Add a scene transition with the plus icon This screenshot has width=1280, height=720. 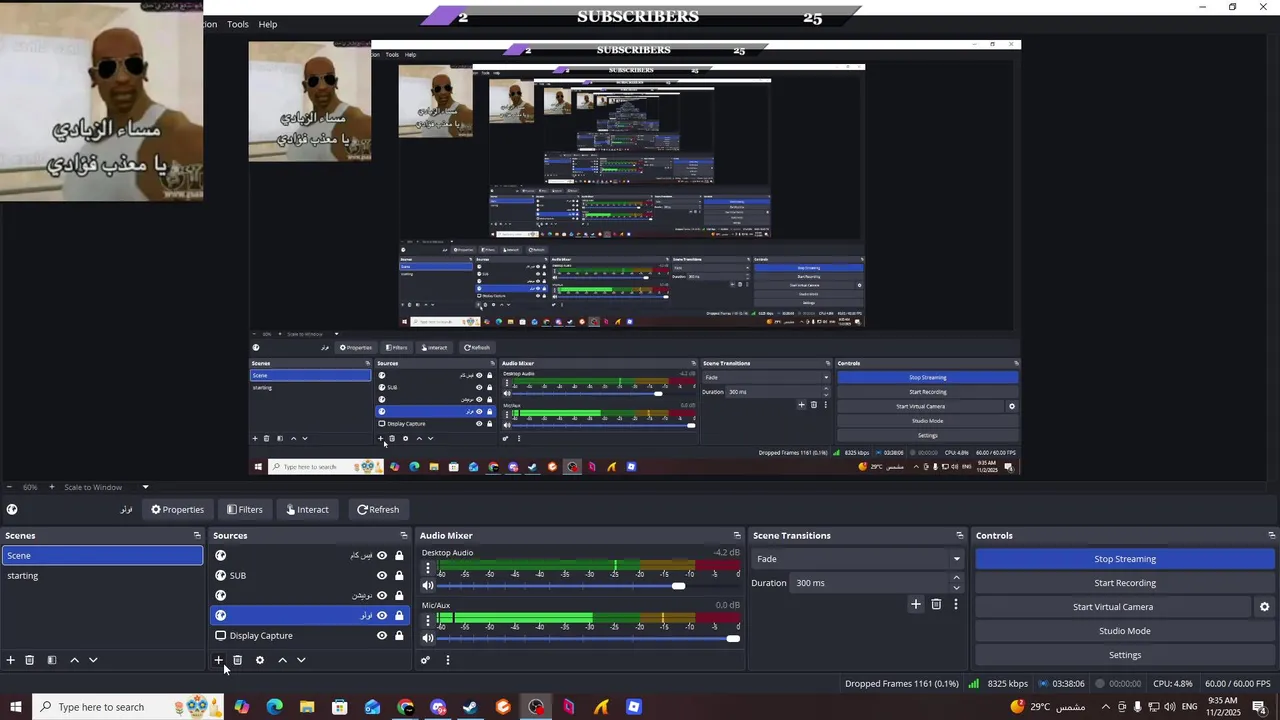pos(915,604)
